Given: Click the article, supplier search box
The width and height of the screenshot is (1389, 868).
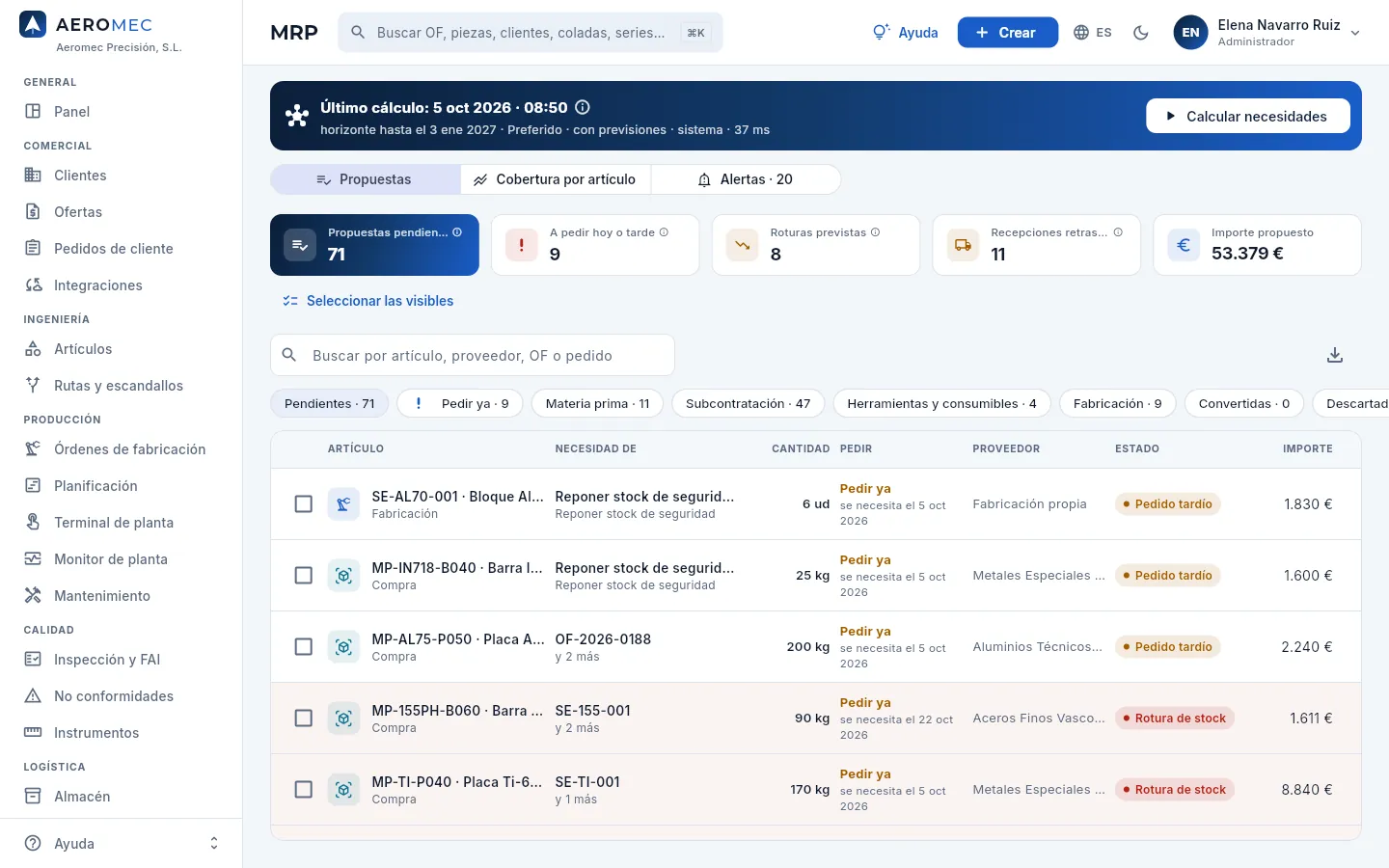Looking at the screenshot, I should pos(473,356).
